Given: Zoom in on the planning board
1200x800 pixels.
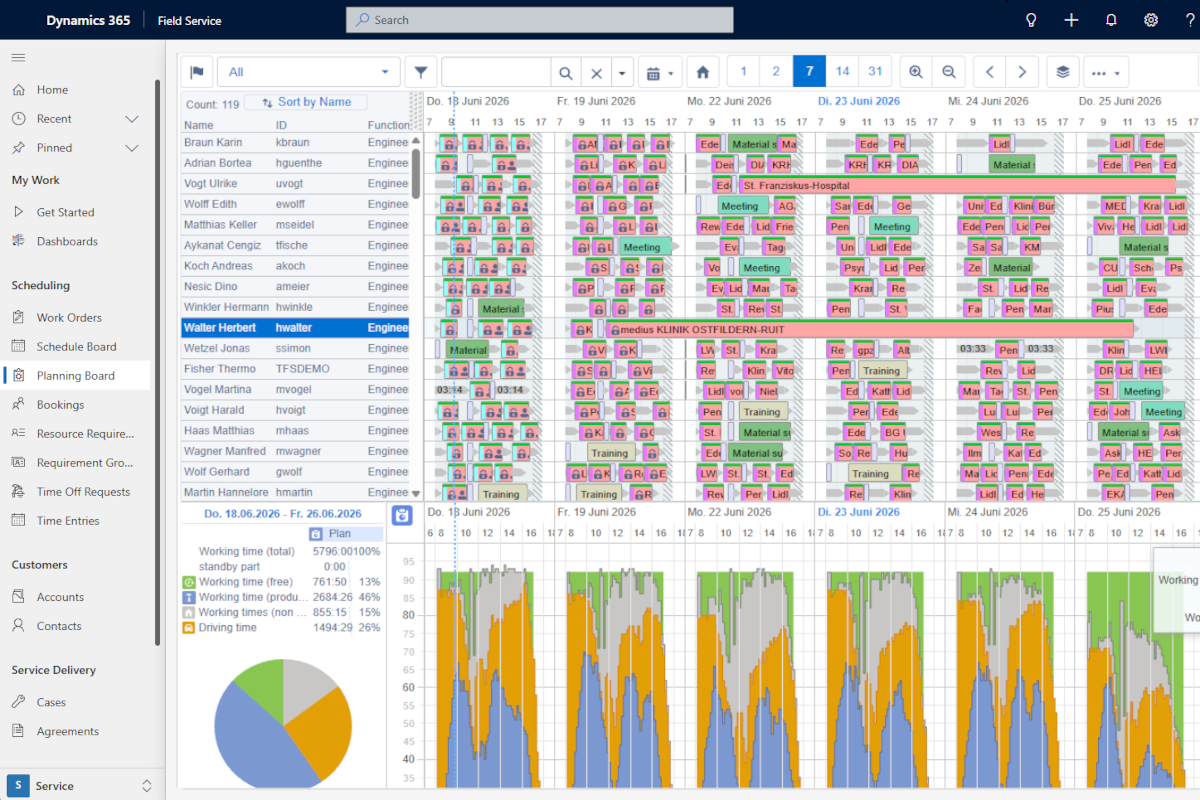Looking at the screenshot, I should click(x=916, y=72).
